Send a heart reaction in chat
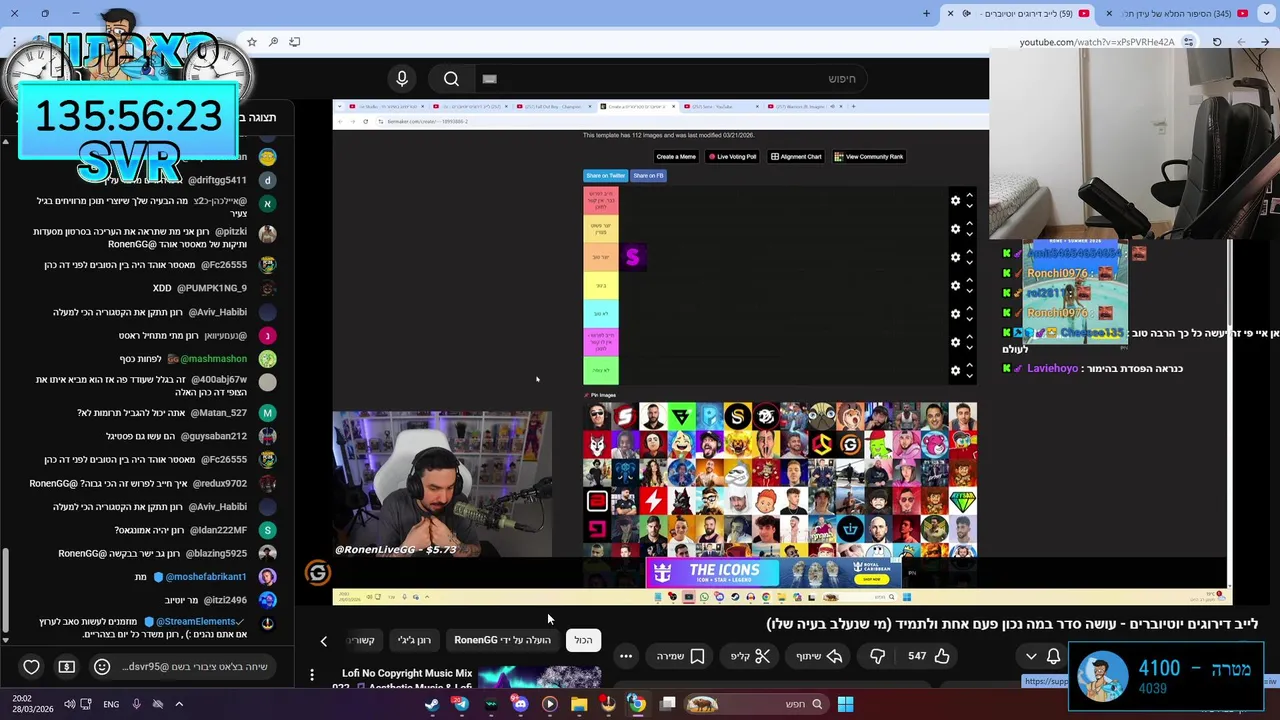The width and height of the screenshot is (1280, 720). point(31,667)
